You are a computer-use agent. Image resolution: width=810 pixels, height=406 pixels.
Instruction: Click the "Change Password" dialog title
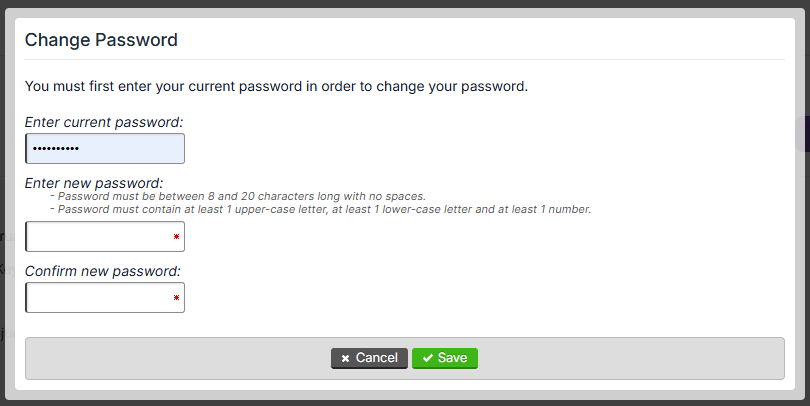101,40
